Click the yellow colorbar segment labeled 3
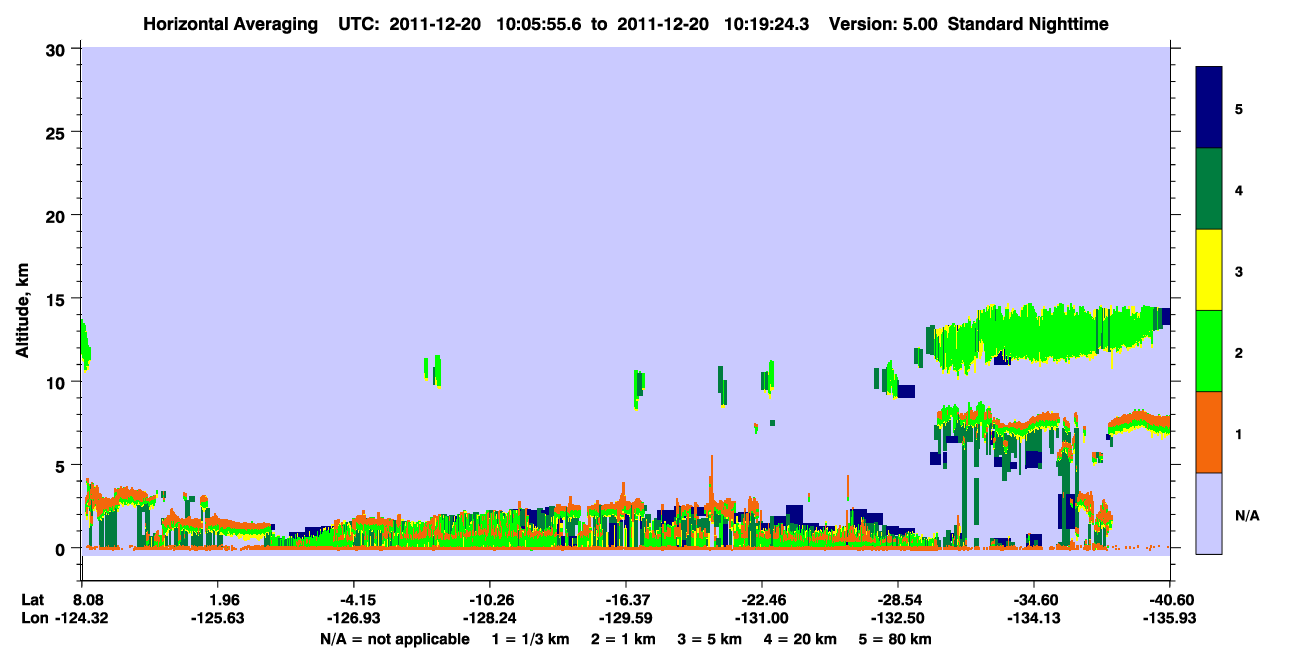Image resolution: width=1300 pixels, height=667 pixels. pyautogui.click(x=1209, y=270)
